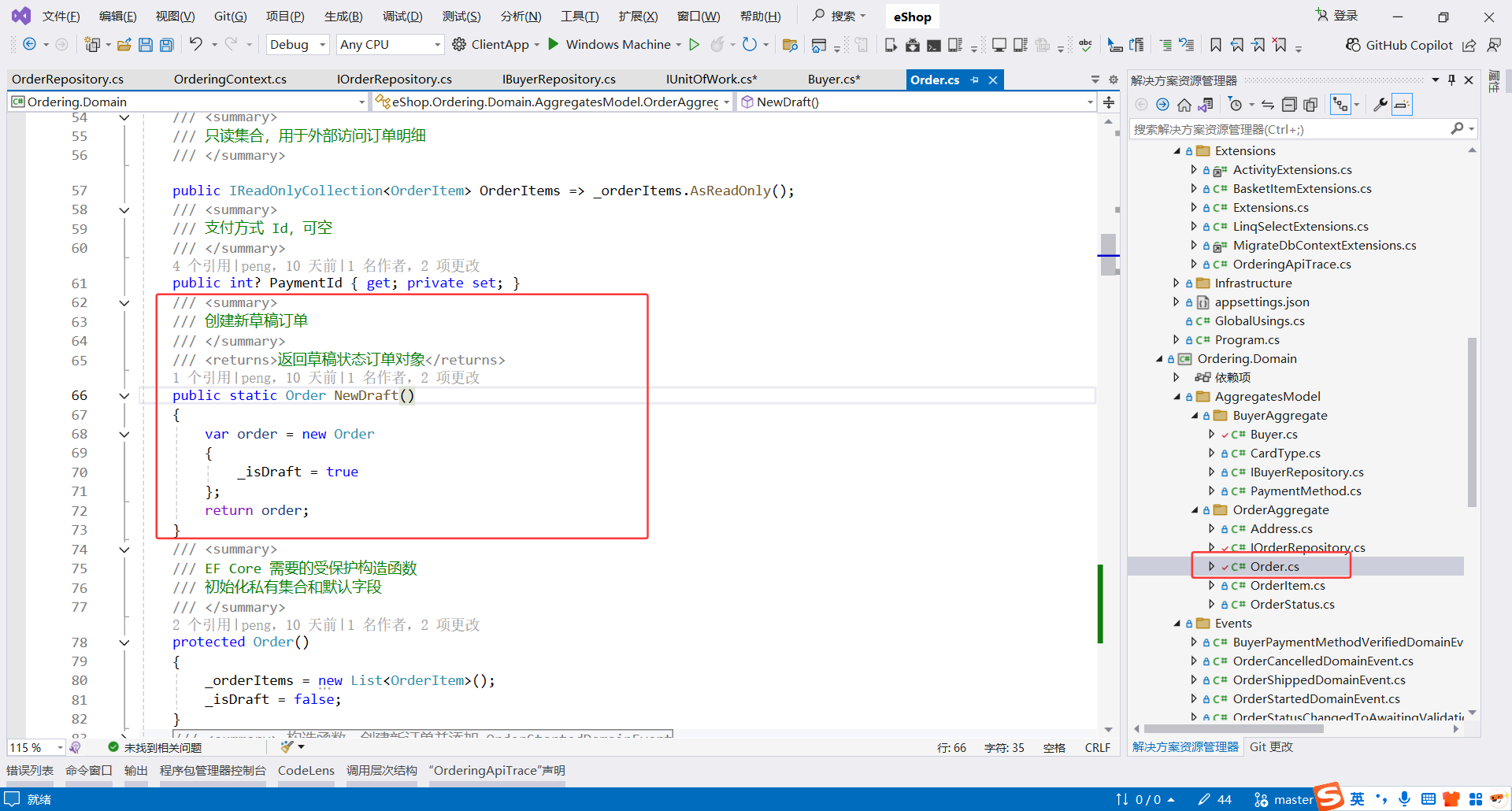Click the Restart circular arrow icon
Image resolution: width=1512 pixels, height=811 pixels.
tap(750, 44)
